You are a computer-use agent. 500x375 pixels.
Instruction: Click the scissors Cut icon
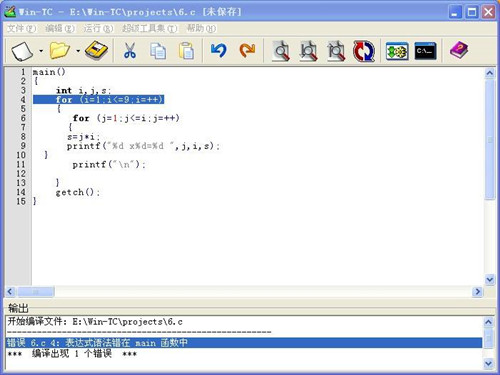[130, 51]
